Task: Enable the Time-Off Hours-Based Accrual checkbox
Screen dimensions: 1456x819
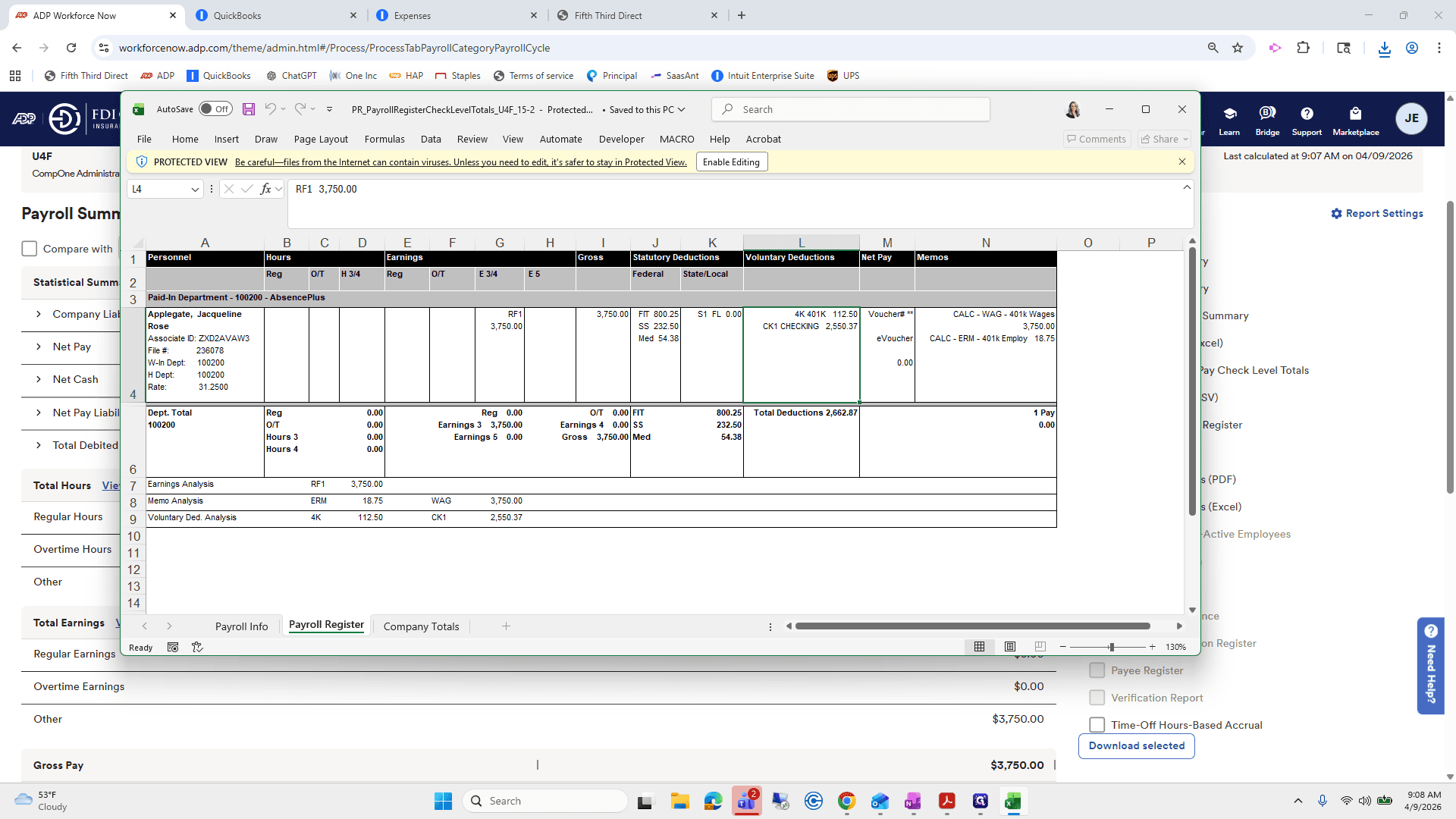Action: point(1097,725)
